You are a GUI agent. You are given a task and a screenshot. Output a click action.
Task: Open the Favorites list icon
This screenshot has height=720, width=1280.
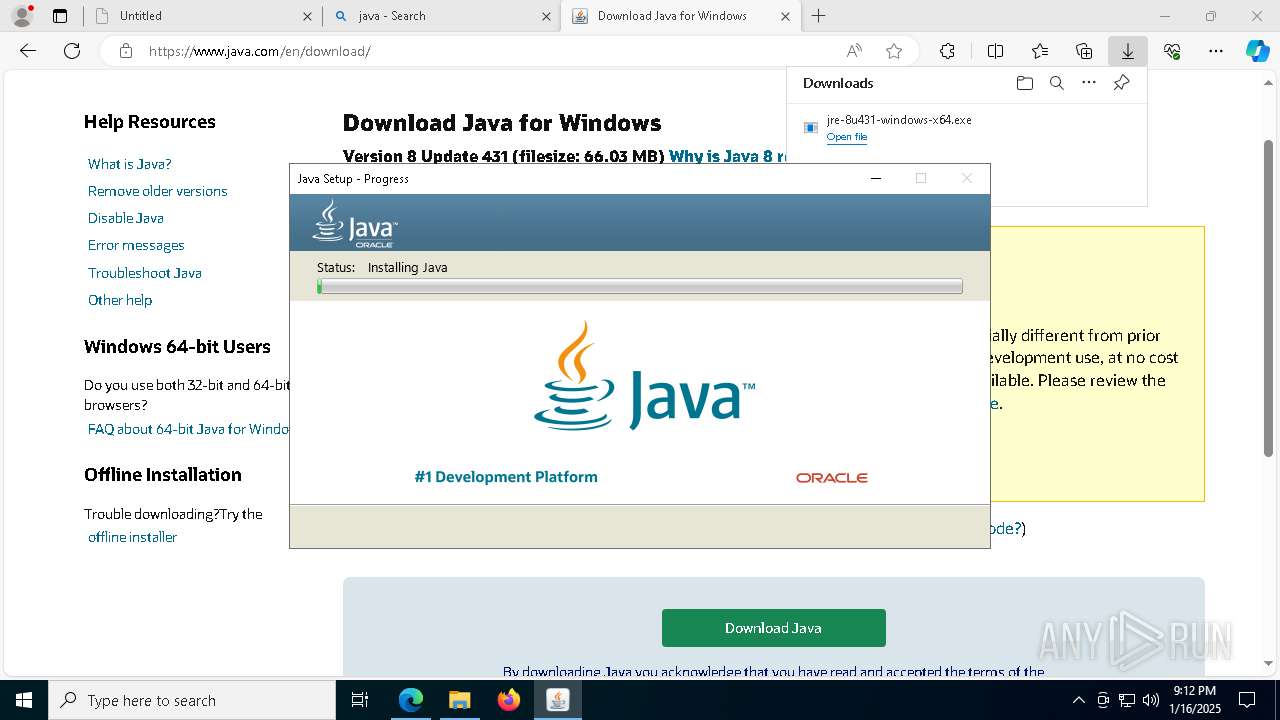[x=1040, y=51]
